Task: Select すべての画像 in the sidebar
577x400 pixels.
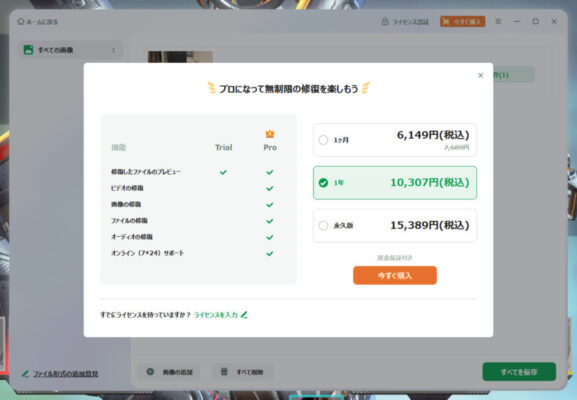Action: tap(70, 50)
